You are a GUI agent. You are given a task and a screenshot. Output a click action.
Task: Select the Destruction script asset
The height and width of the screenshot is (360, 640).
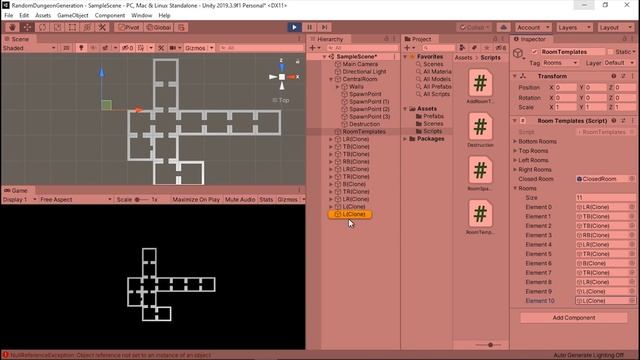(x=480, y=130)
